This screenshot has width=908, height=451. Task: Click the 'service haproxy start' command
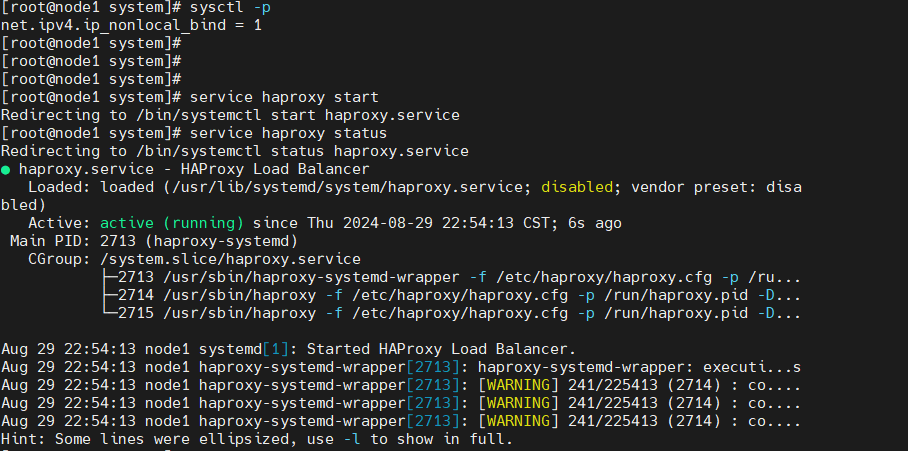(x=284, y=97)
